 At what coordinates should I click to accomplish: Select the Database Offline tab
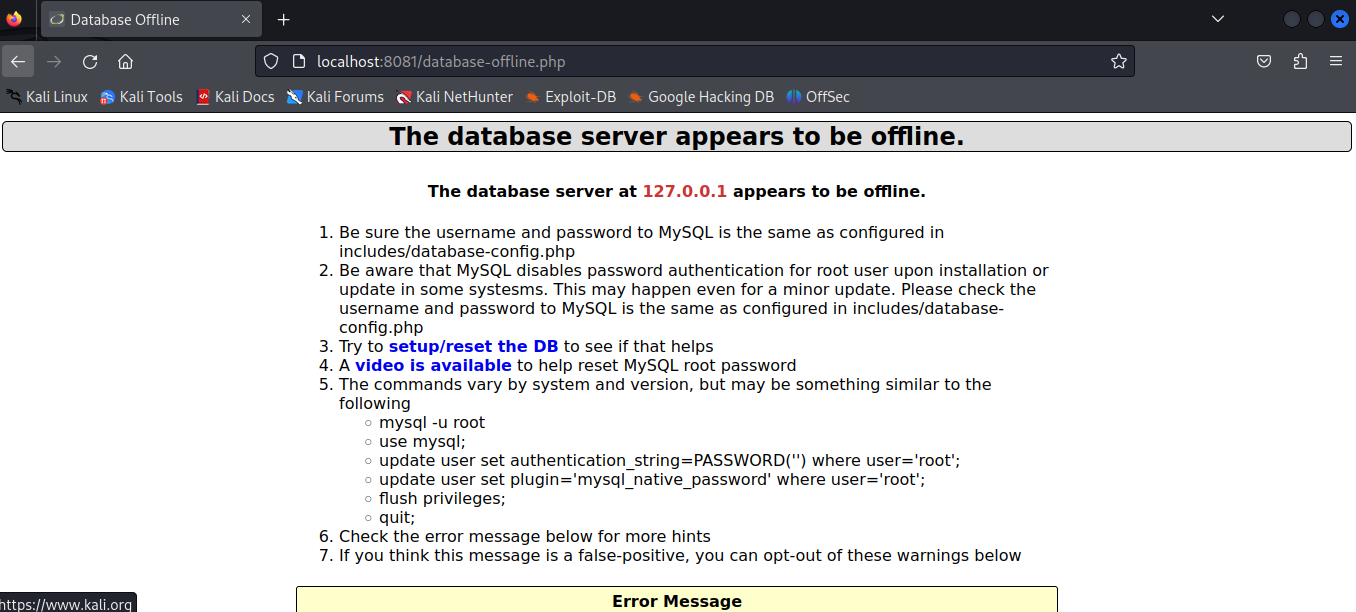coord(140,18)
